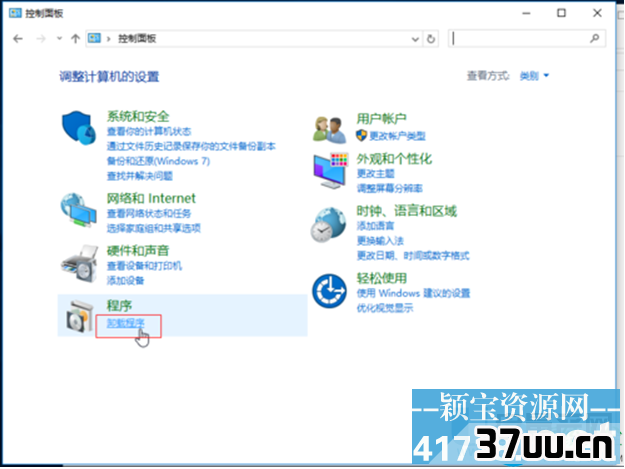Viewport: 625px width, 469px height.
Task: Maximize the Control Panel window
Action: [561, 13]
